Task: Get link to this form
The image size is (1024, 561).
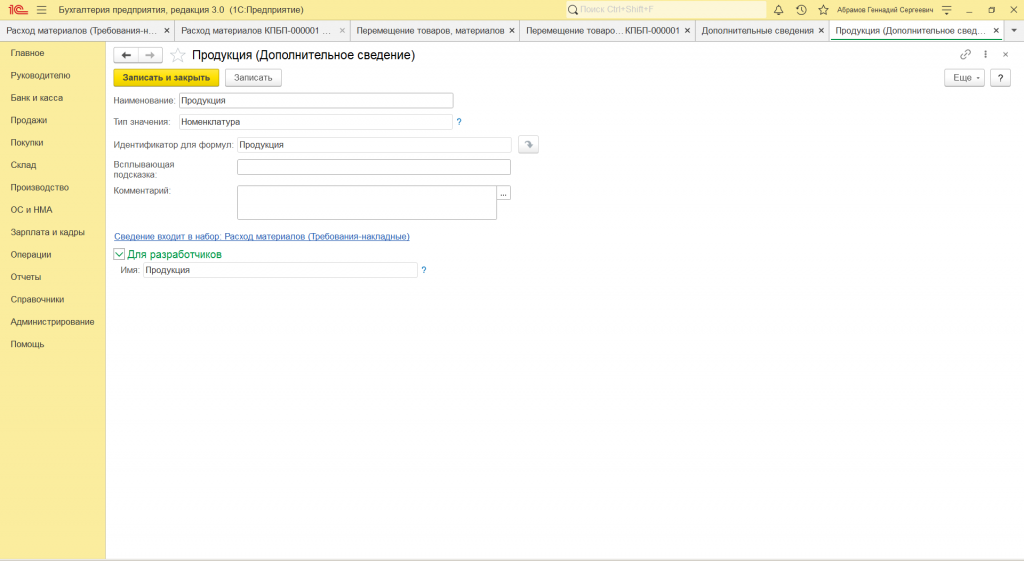Action: [x=965, y=54]
